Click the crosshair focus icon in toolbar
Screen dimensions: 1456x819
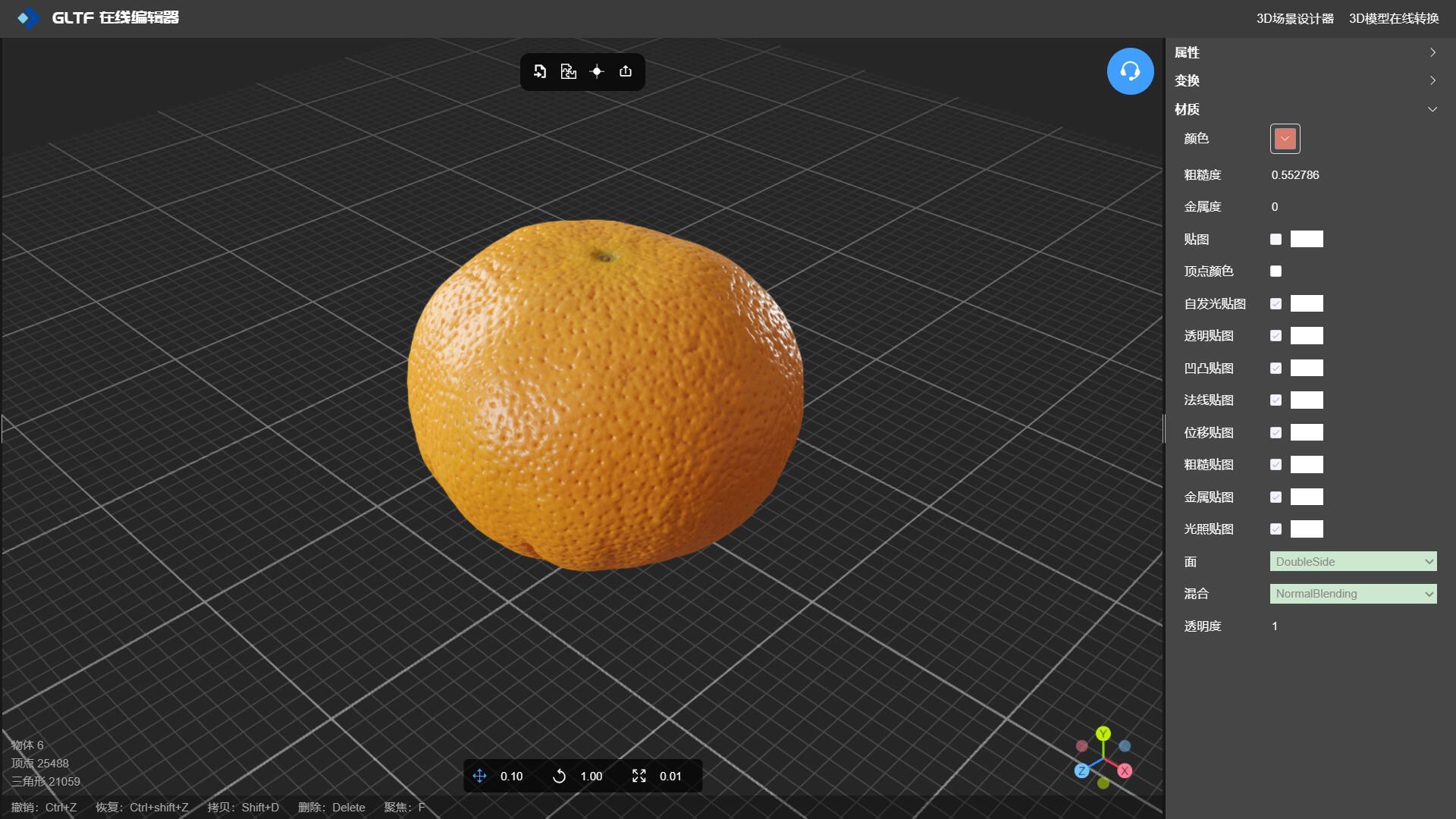pos(597,71)
